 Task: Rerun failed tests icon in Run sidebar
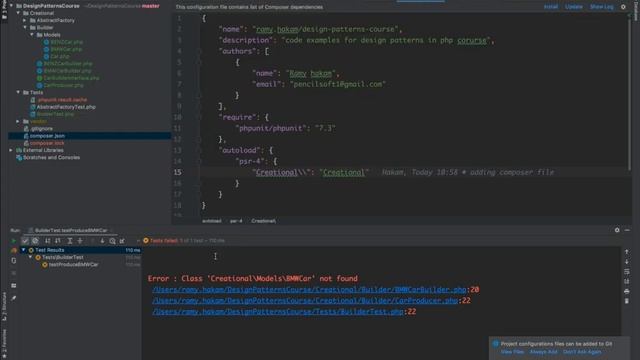[x=14, y=250]
